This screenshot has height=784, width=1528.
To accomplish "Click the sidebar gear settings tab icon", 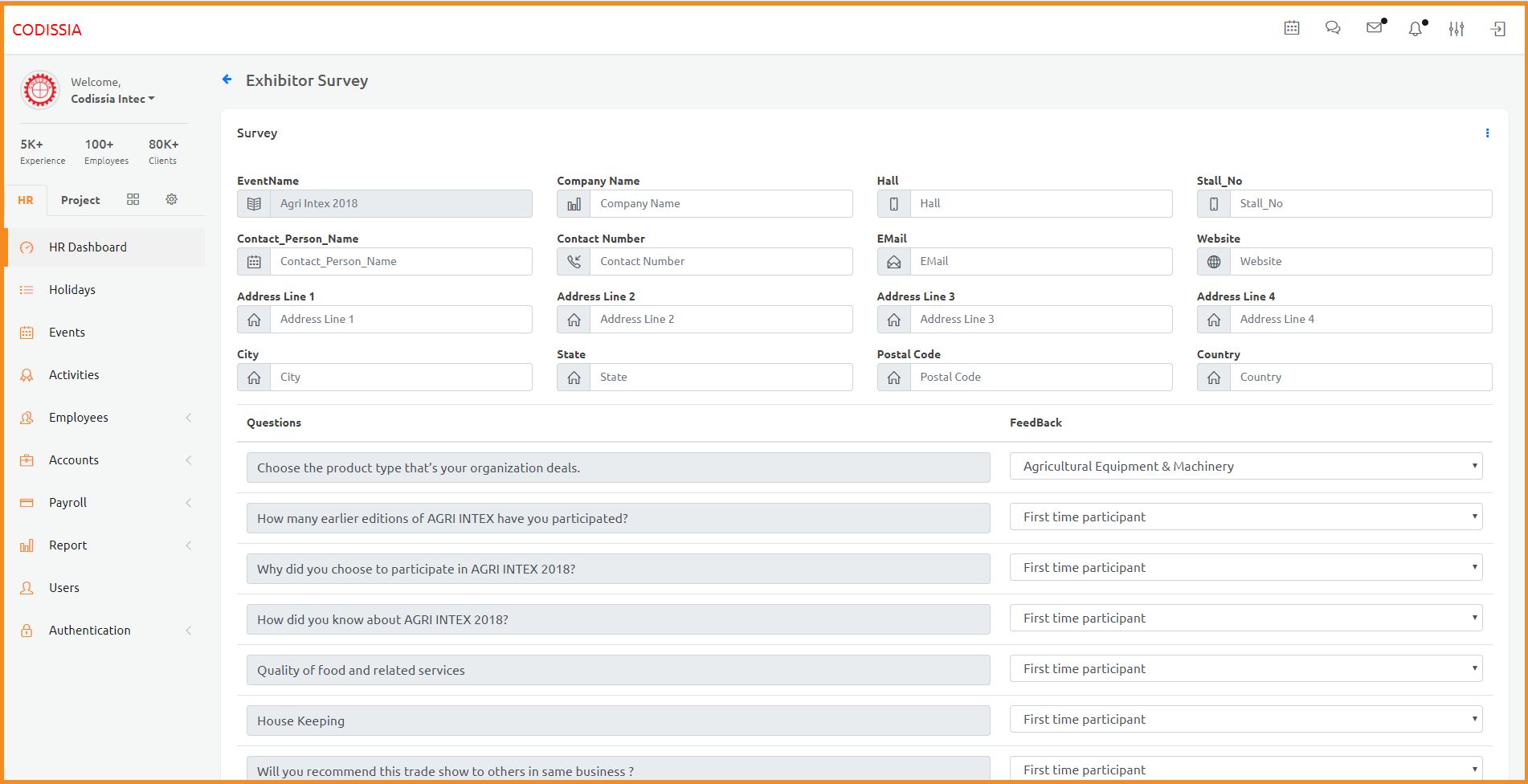I will pyautogui.click(x=171, y=199).
